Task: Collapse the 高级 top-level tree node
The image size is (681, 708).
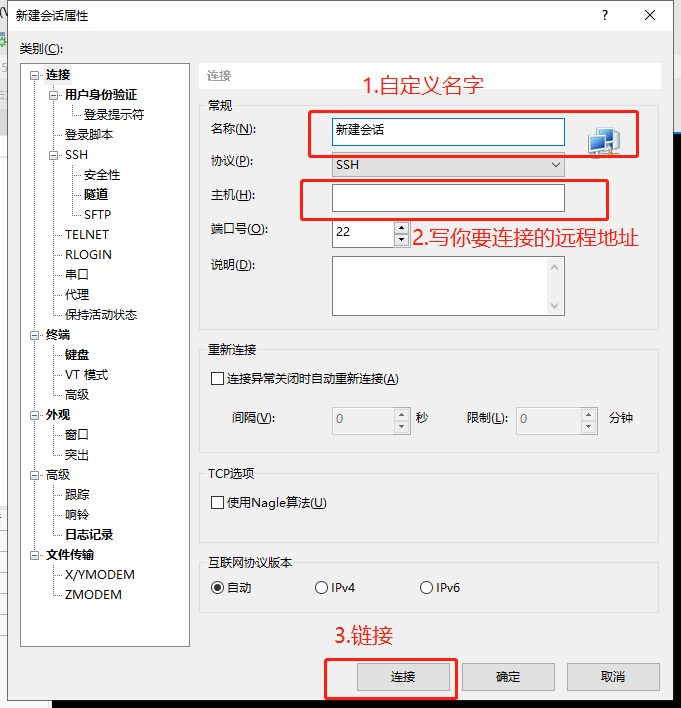Action: coord(34,475)
